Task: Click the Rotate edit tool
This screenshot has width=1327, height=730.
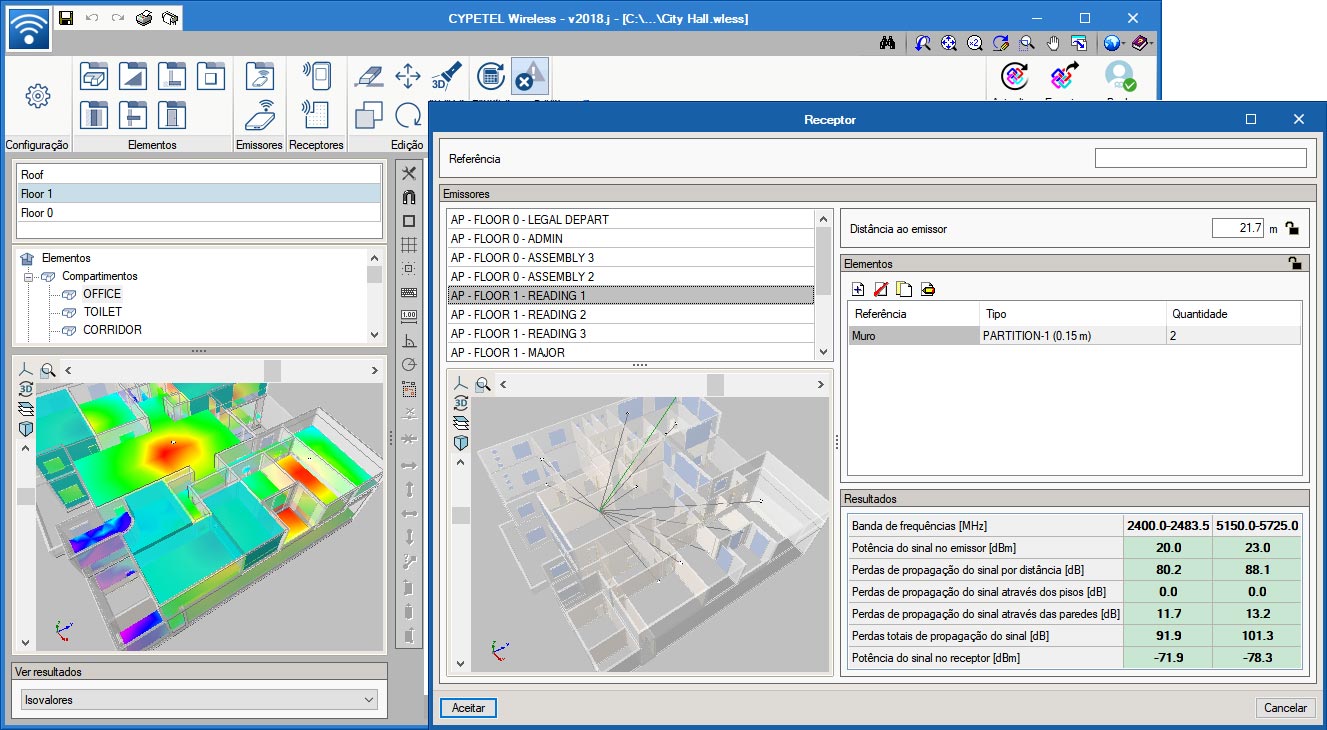Action: (x=408, y=115)
